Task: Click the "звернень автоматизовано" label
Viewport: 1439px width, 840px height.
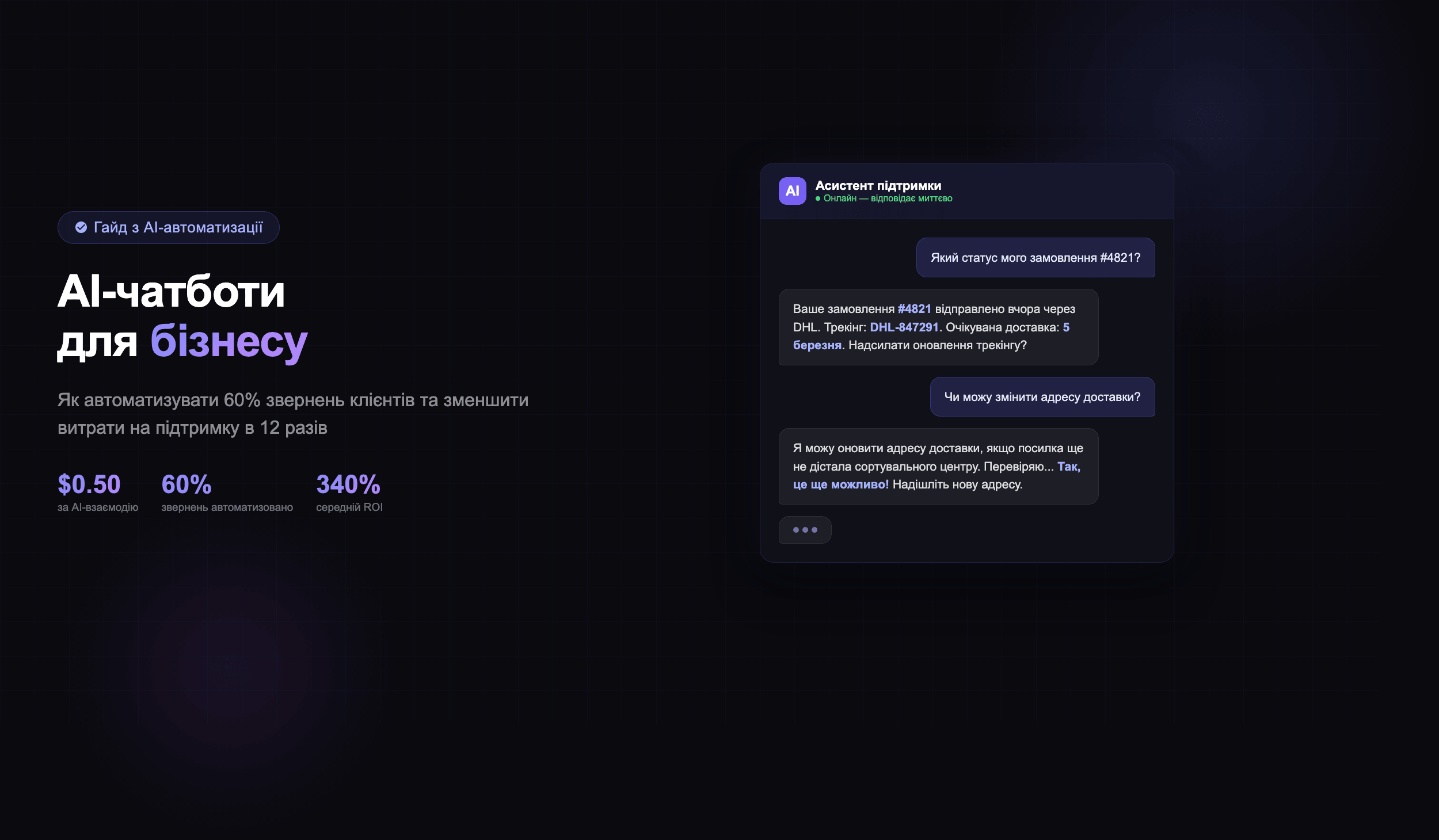Action: coord(227,507)
